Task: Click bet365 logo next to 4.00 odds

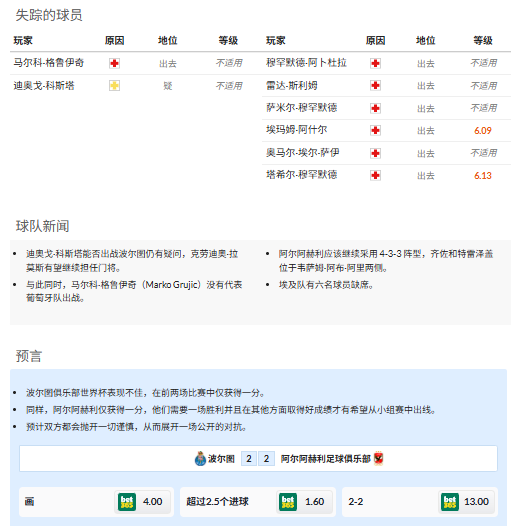Action: [127, 502]
